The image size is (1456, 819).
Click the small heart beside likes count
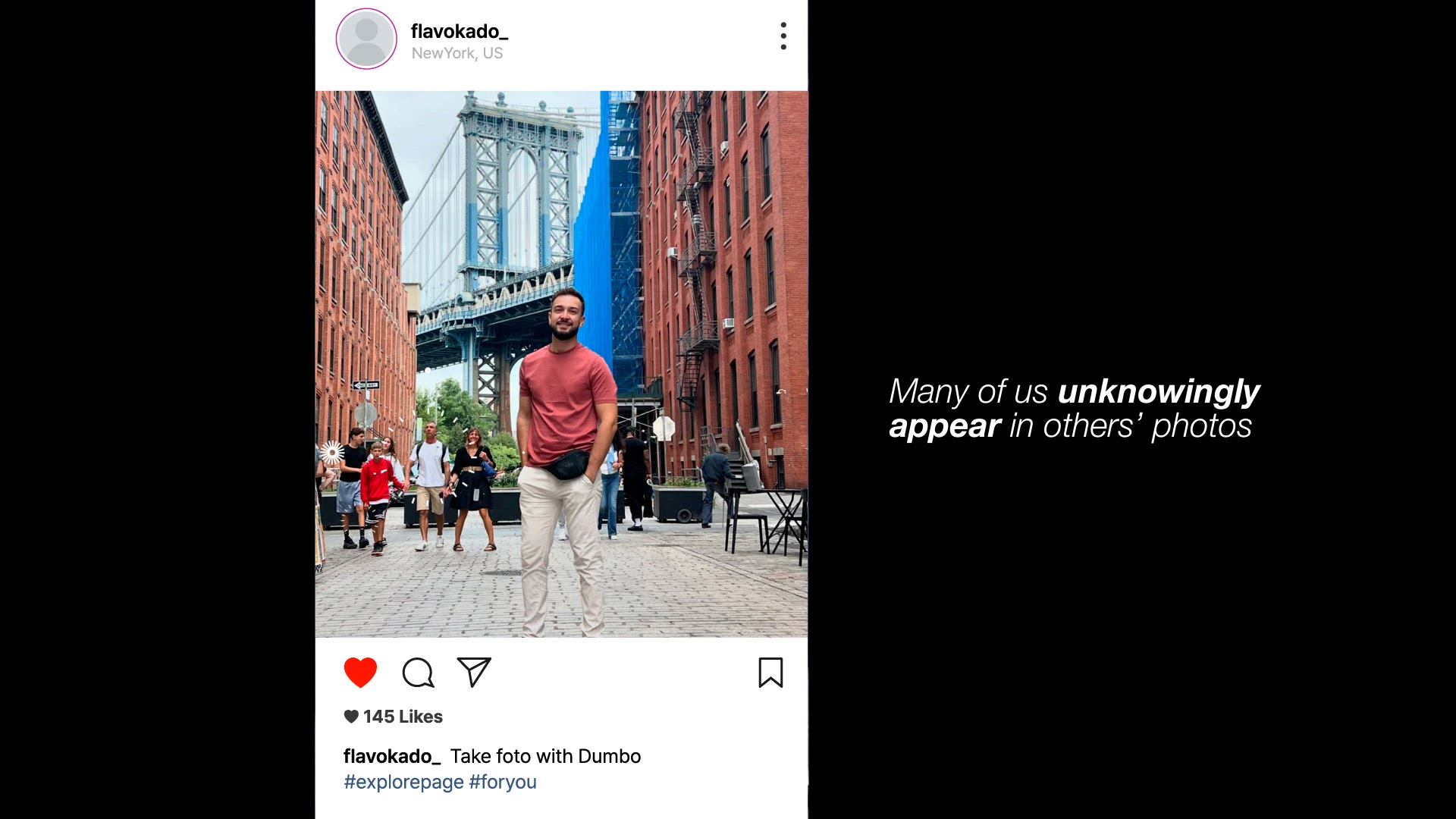click(351, 717)
